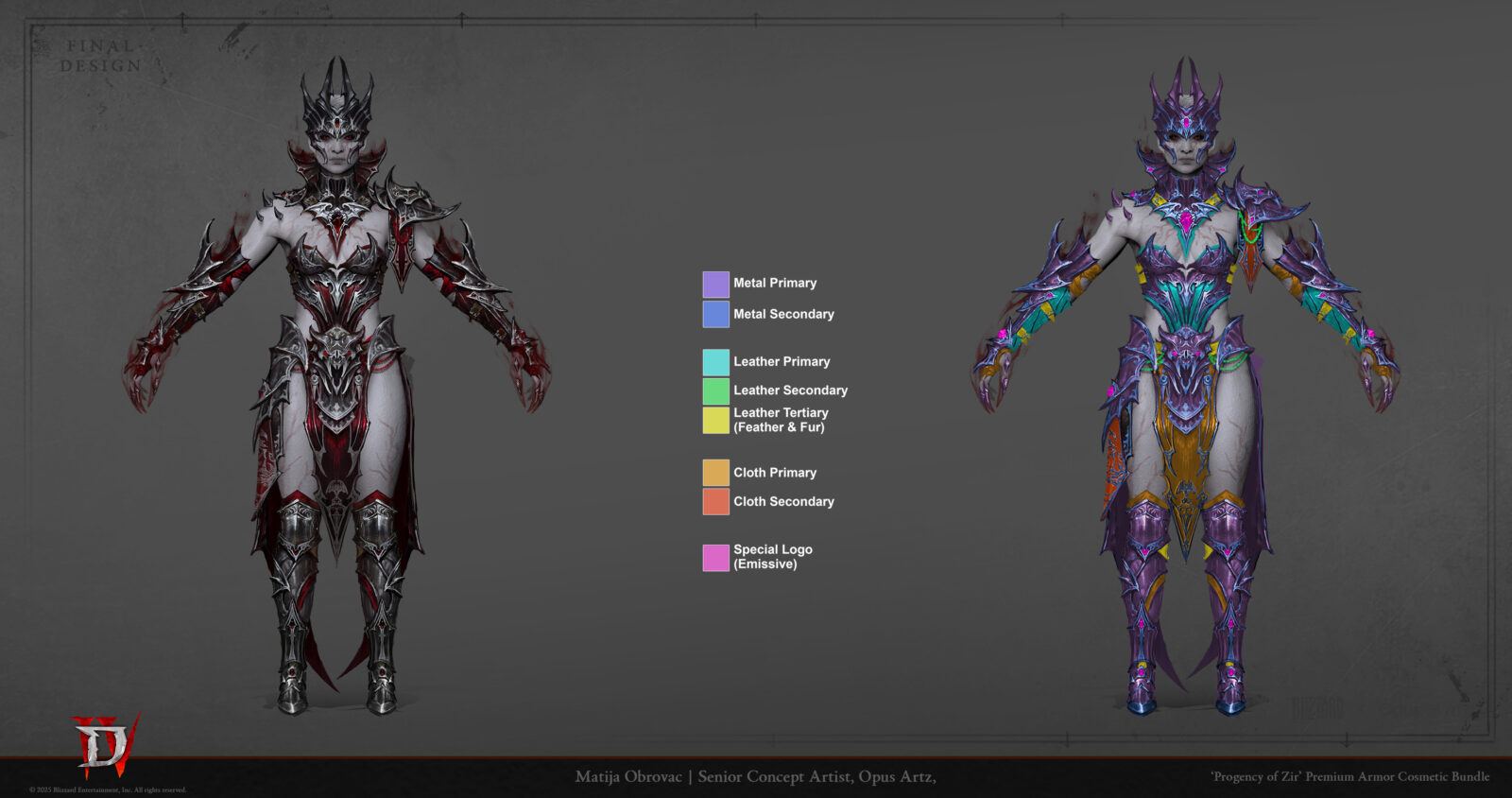
Task: Click the FINAL DESIGN heading
Action: click(100, 56)
